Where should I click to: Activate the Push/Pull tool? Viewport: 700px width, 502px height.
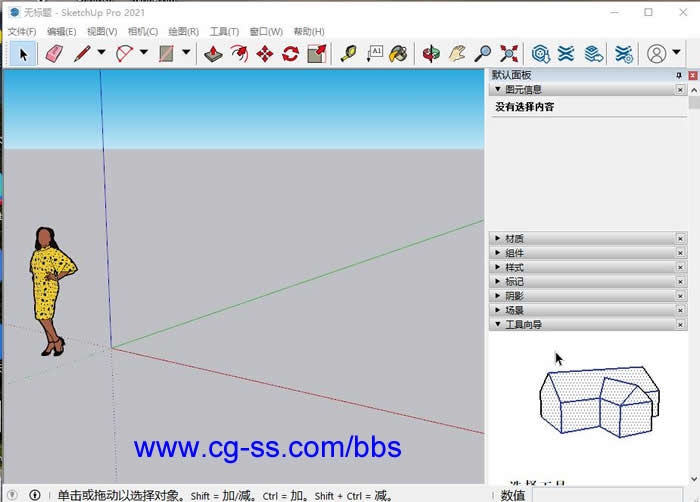[x=213, y=53]
